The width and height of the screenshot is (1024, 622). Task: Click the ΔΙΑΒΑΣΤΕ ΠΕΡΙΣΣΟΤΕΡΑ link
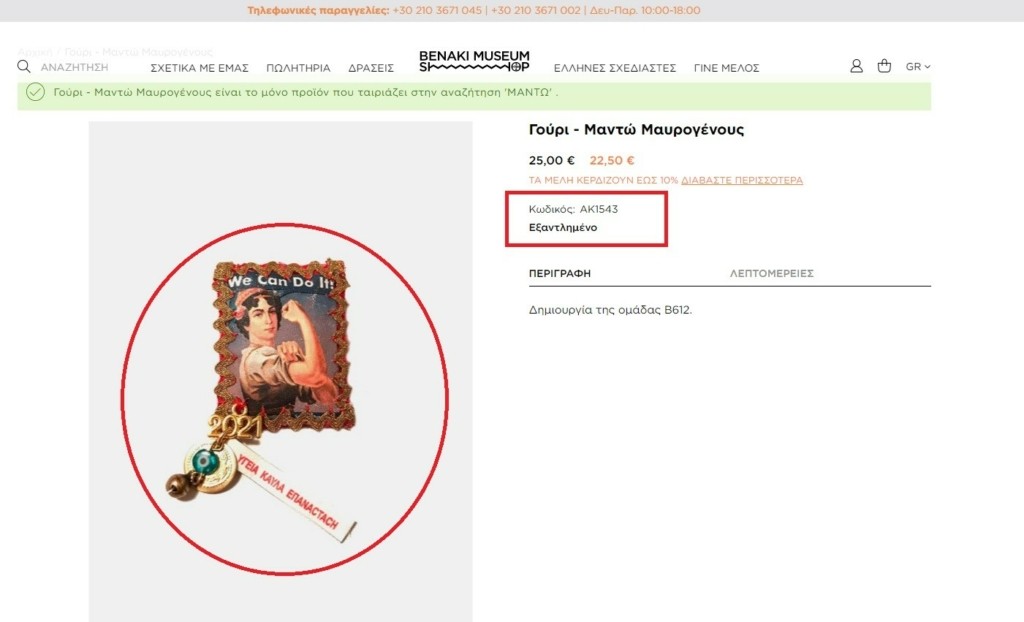tap(742, 180)
